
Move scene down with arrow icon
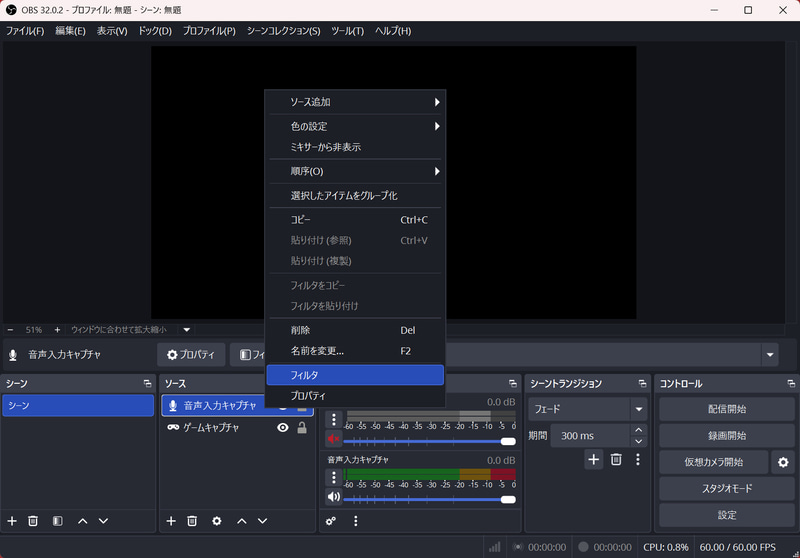pos(104,521)
